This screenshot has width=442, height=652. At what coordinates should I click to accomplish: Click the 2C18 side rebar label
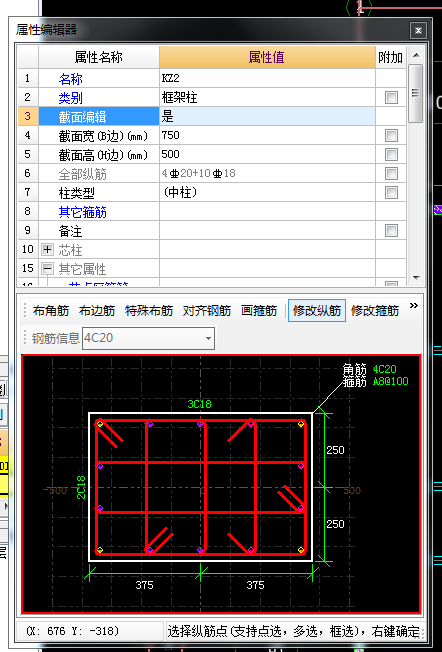coord(81,487)
